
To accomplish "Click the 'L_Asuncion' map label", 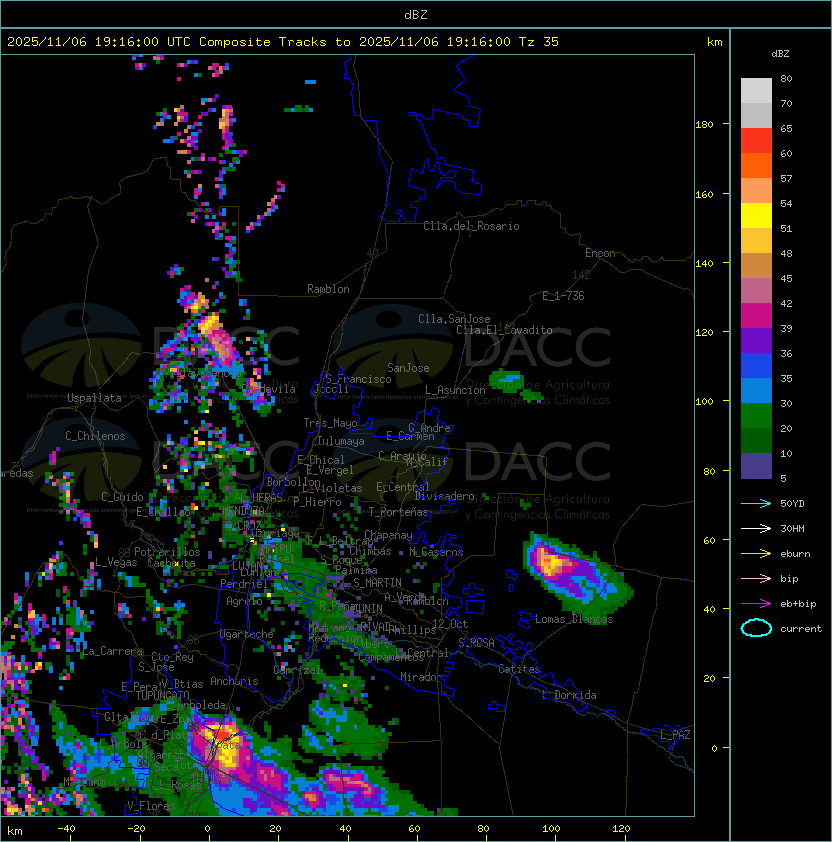I will coord(455,390).
